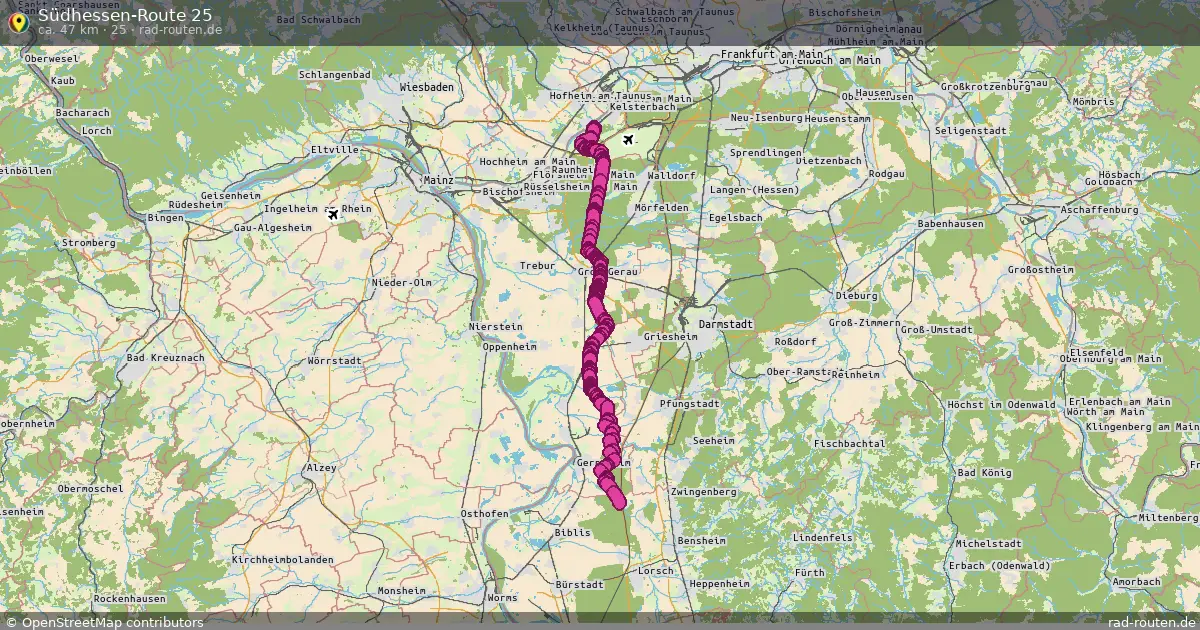This screenshot has width=1200, height=630.
Task: Click the Amorbach town label
Action: (x=1137, y=581)
